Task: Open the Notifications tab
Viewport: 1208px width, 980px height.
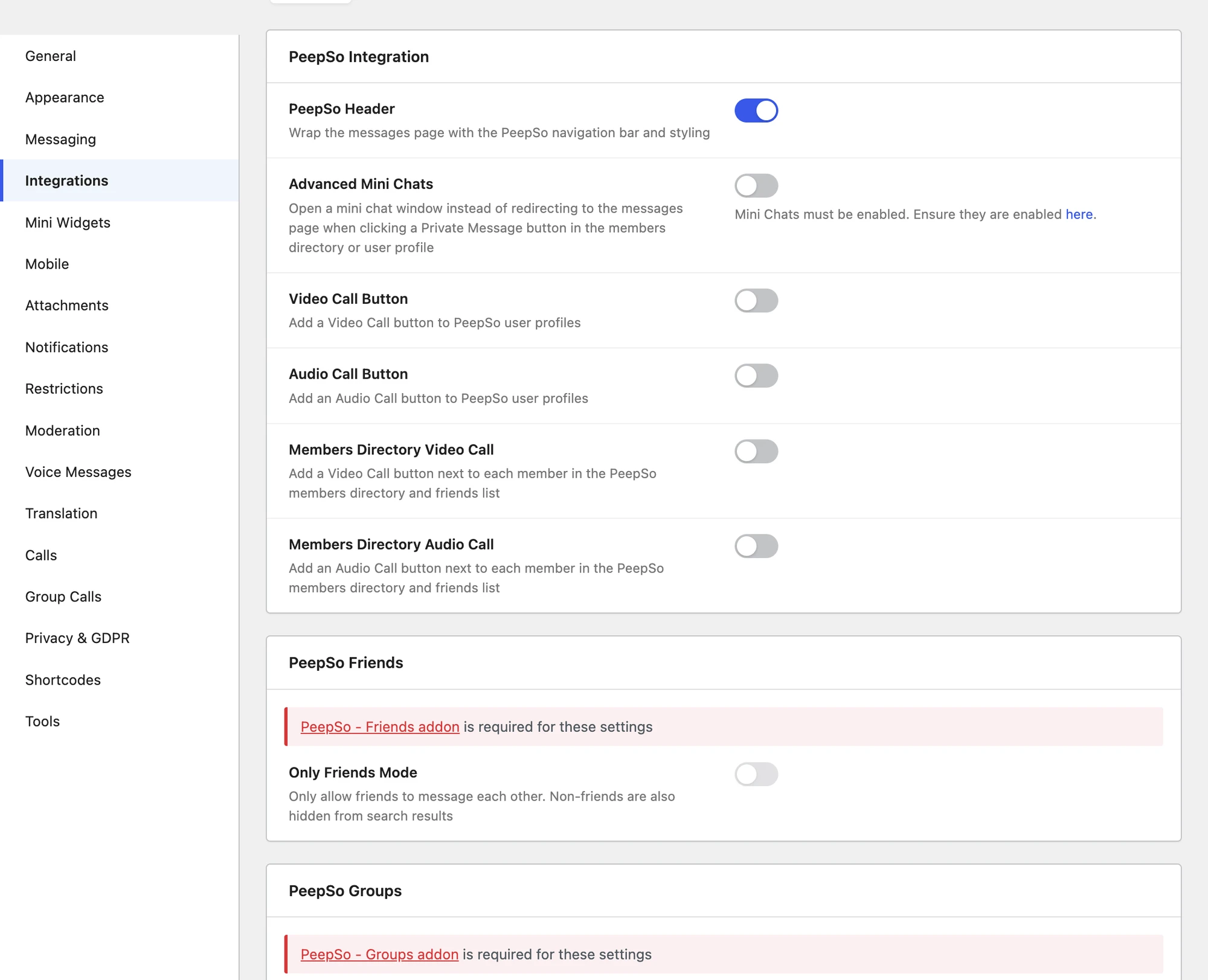Action: 120,347
